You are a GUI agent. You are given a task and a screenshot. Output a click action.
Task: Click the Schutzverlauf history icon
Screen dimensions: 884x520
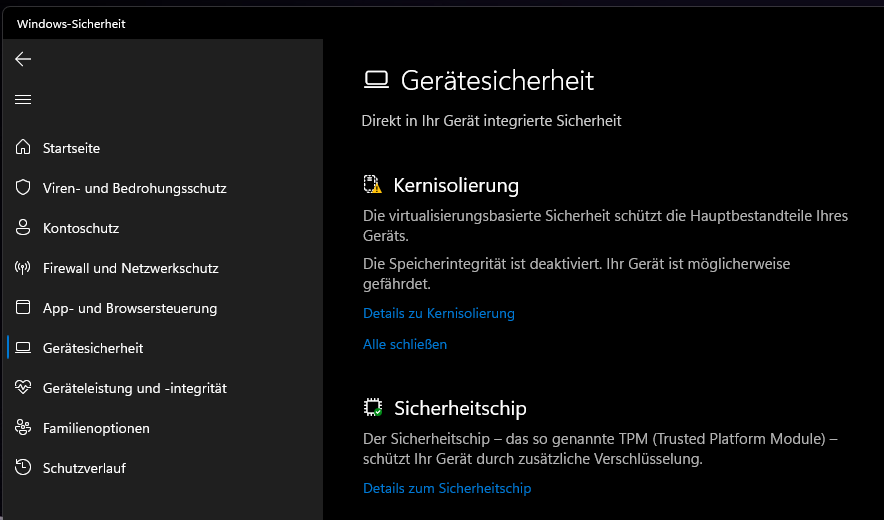(x=23, y=468)
